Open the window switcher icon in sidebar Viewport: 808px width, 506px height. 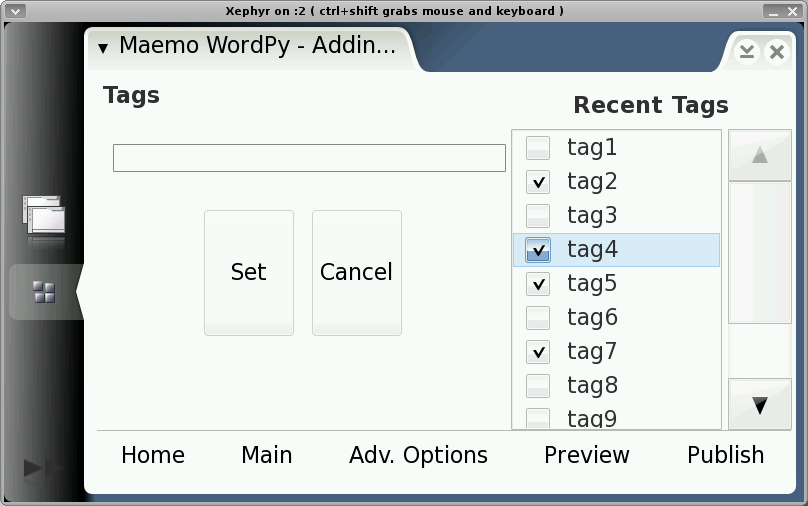click(45, 217)
